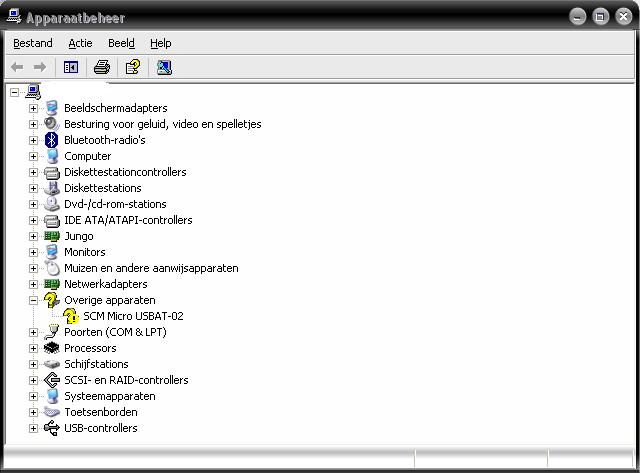Expand the Schijfstations node
640x473 pixels.
[x=33, y=364]
